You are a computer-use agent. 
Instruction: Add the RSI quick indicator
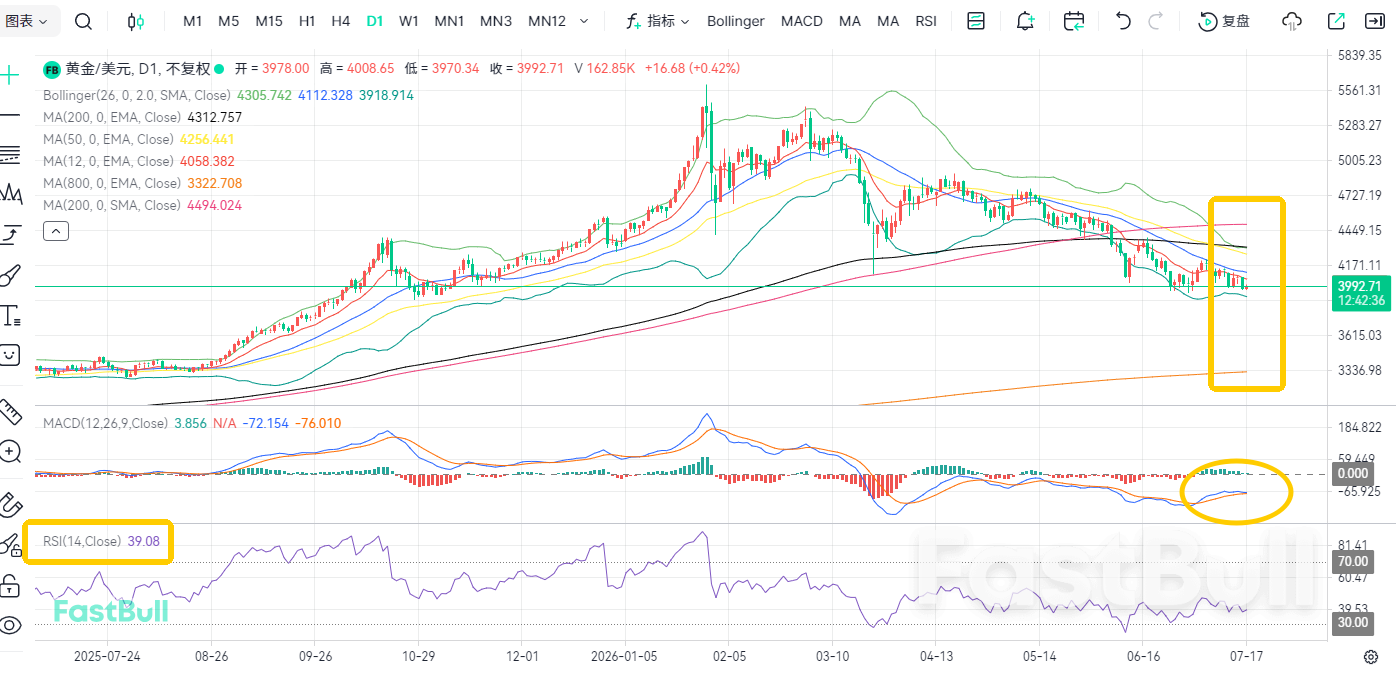click(926, 21)
